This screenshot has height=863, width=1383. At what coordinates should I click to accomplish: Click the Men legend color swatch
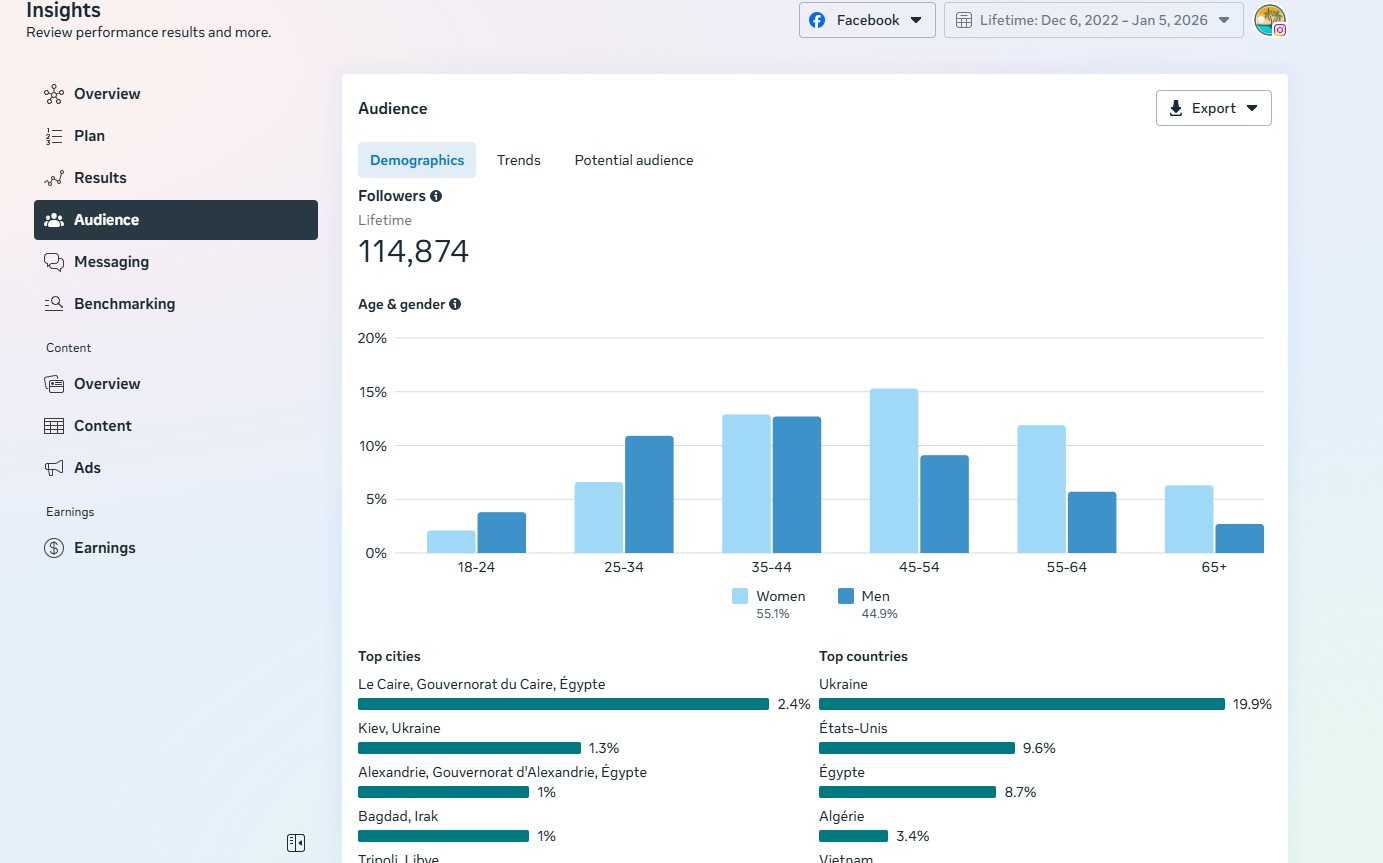(846, 596)
